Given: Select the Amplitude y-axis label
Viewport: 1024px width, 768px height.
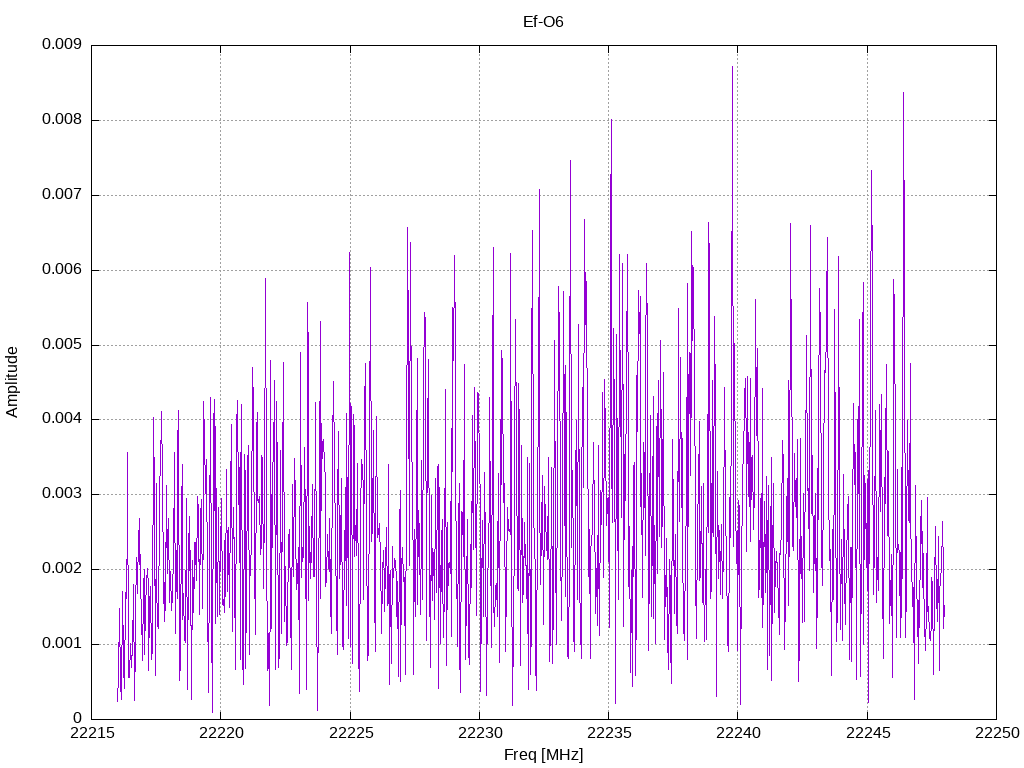Looking at the screenshot, I should click(x=12, y=382).
